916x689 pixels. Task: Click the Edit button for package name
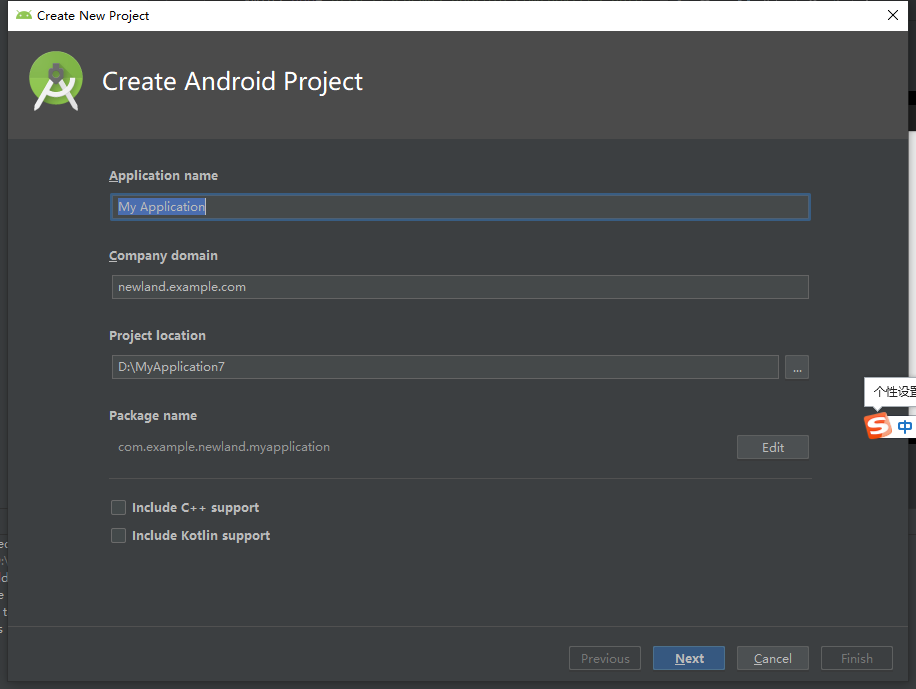tap(772, 447)
